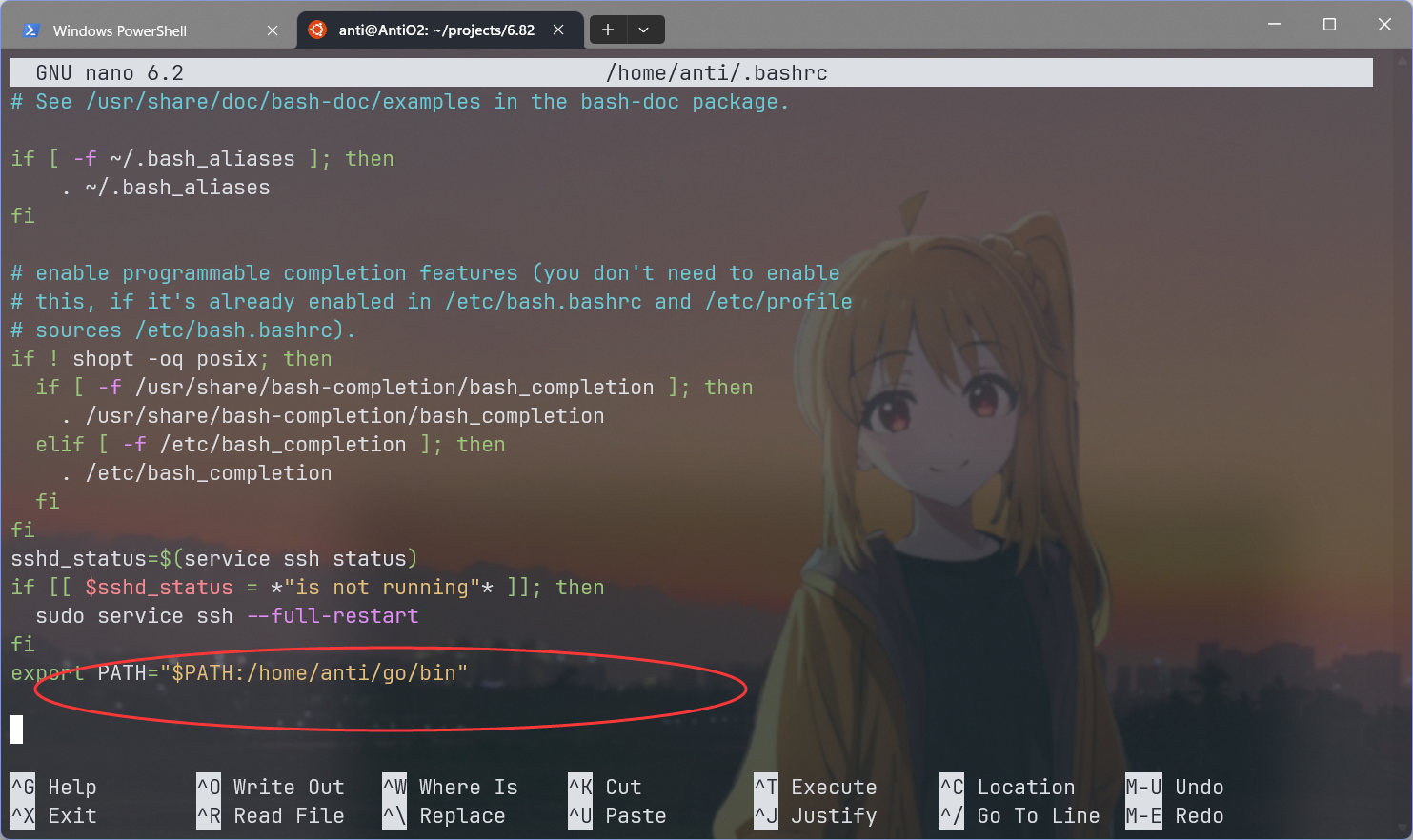Click the sudo service ssh --full-restart line
Viewport: 1413px width, 840px height.
[227, 616]
